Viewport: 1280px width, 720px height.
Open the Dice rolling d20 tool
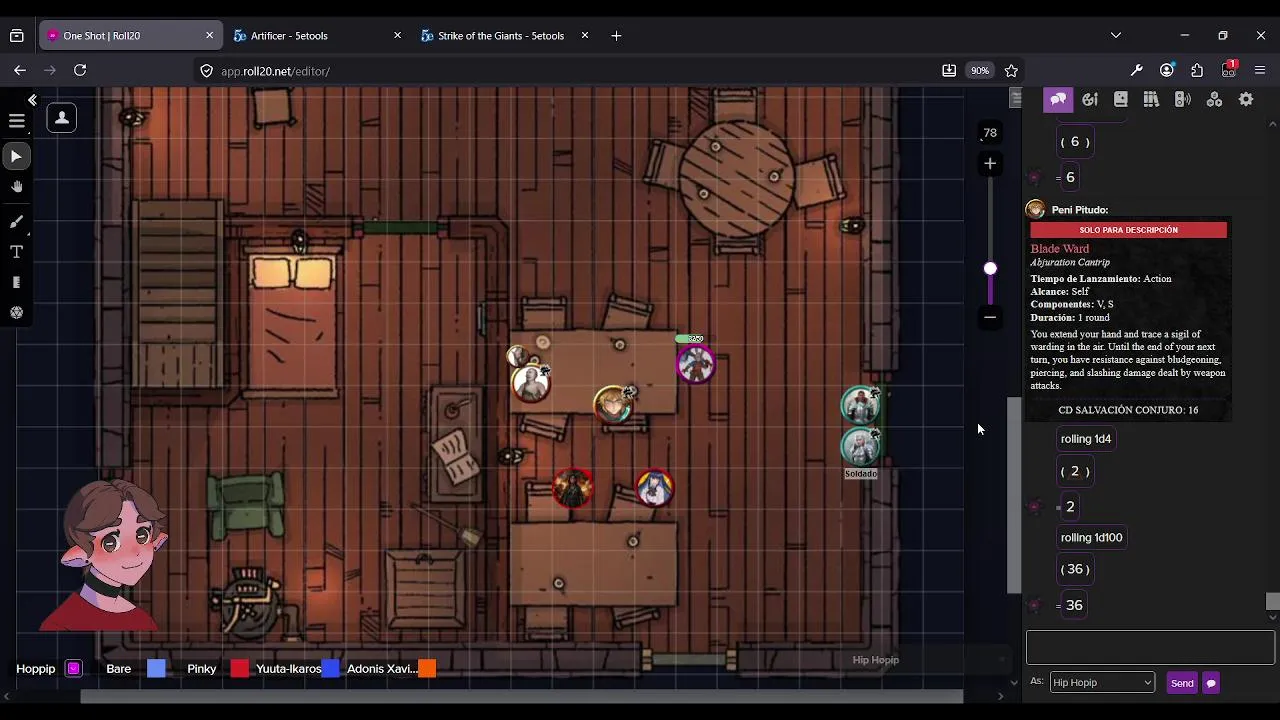(x=16, y=313)
